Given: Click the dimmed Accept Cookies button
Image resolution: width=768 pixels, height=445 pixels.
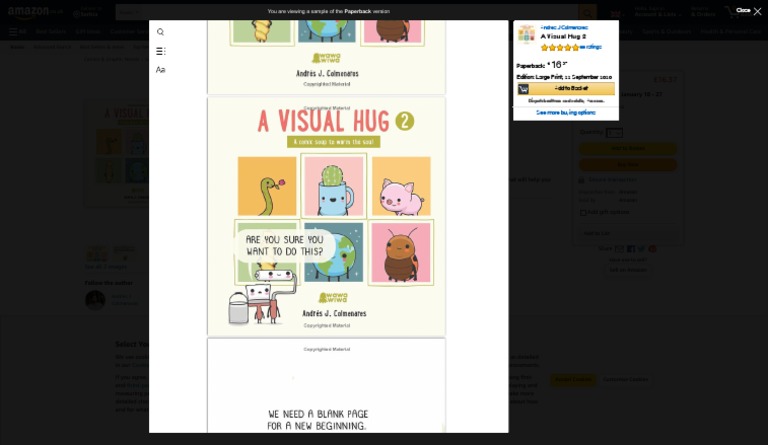Looking at the screenshot, I should click(x=573, y=379).
